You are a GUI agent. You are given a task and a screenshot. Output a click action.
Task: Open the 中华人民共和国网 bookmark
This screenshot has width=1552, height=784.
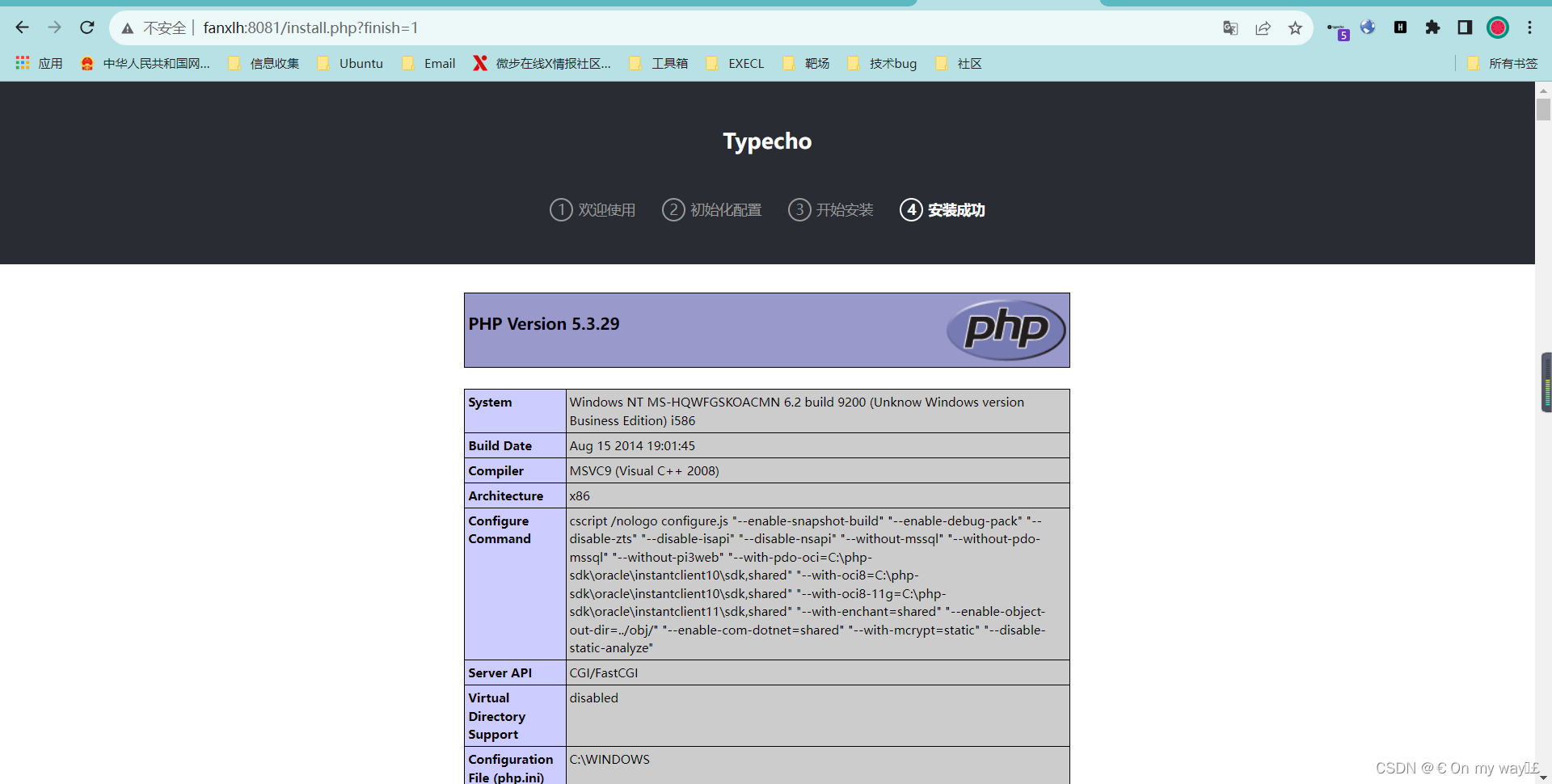145,63
